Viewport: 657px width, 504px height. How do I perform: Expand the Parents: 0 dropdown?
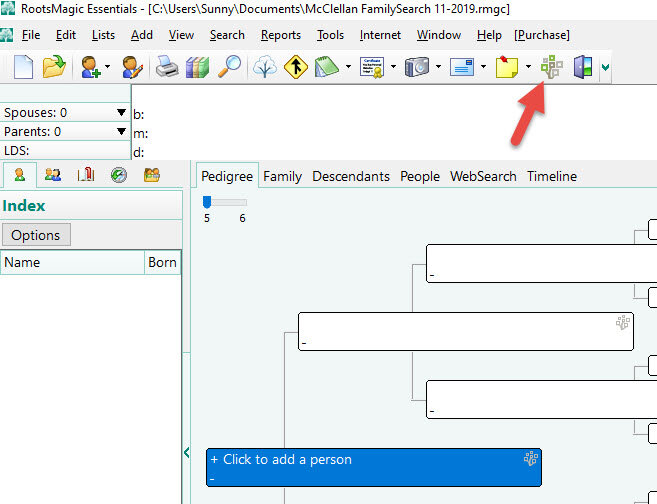click(121, 132)
